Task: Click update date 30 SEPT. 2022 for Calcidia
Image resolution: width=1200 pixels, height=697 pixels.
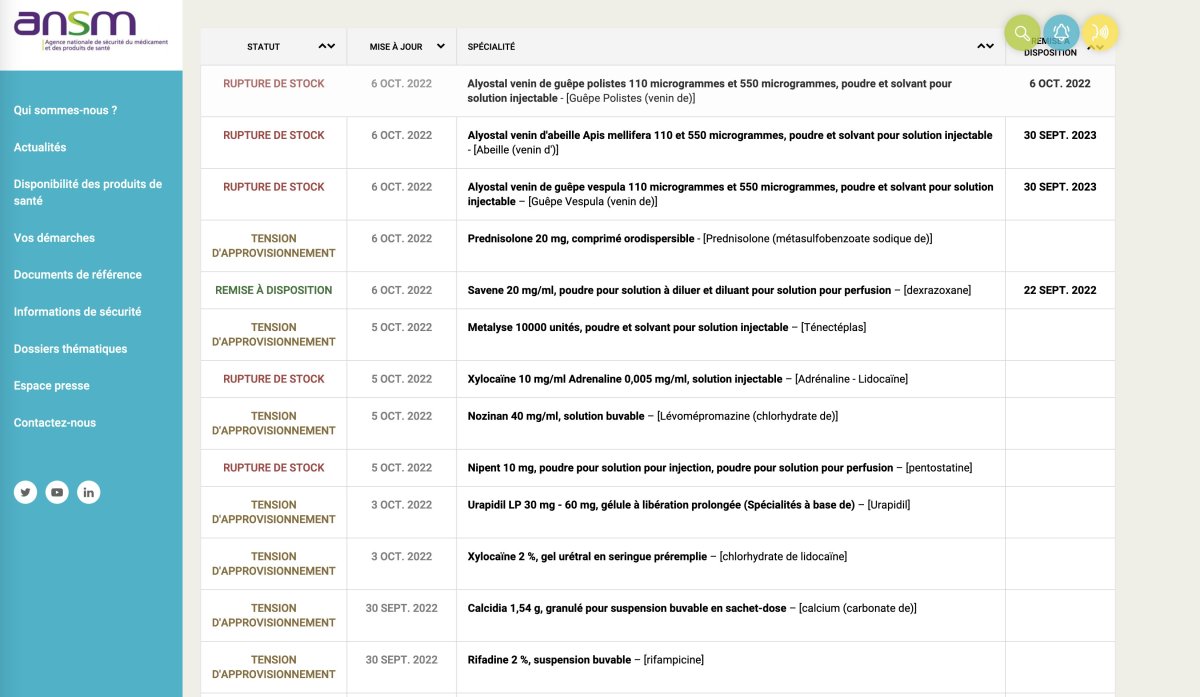Action: pos(402,608)
